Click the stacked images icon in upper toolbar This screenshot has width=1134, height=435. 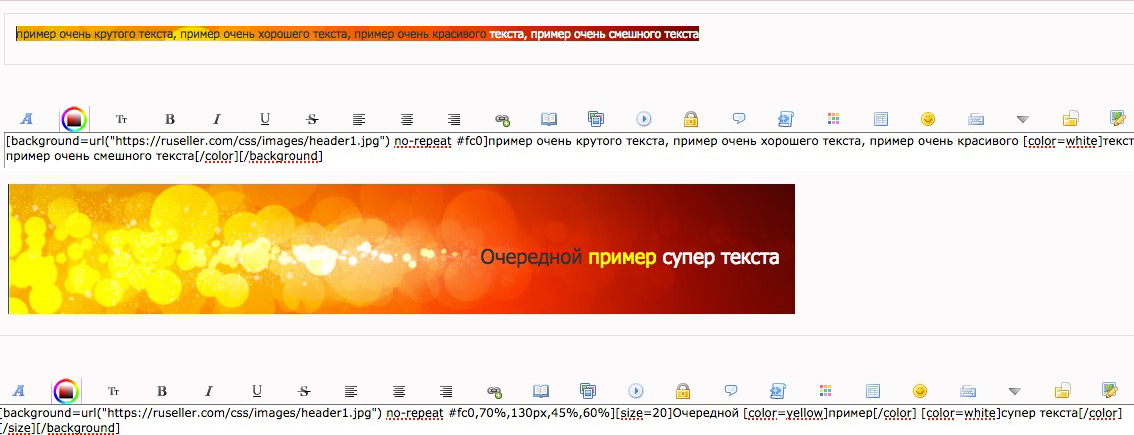click(x=596, y=119)
